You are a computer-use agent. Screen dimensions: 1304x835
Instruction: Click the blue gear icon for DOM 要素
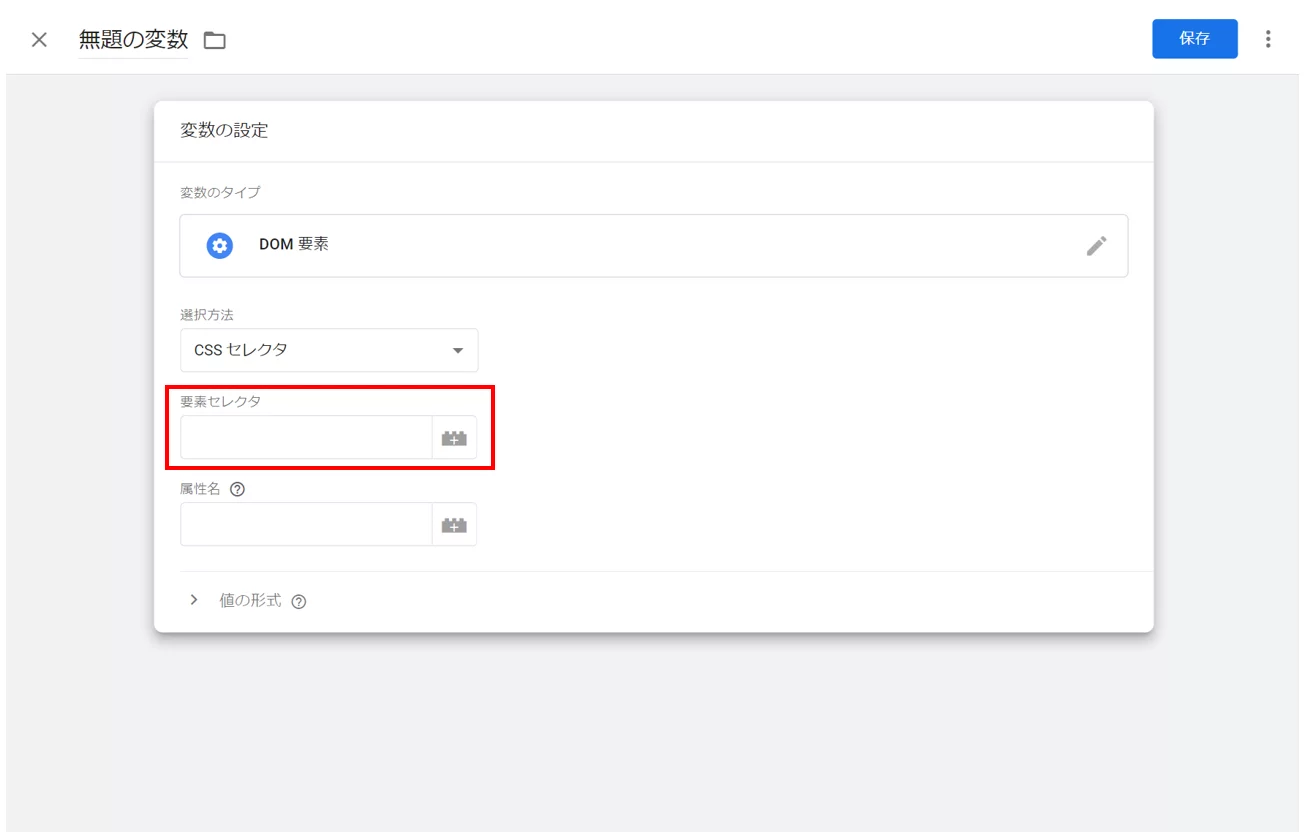[219, 245]
